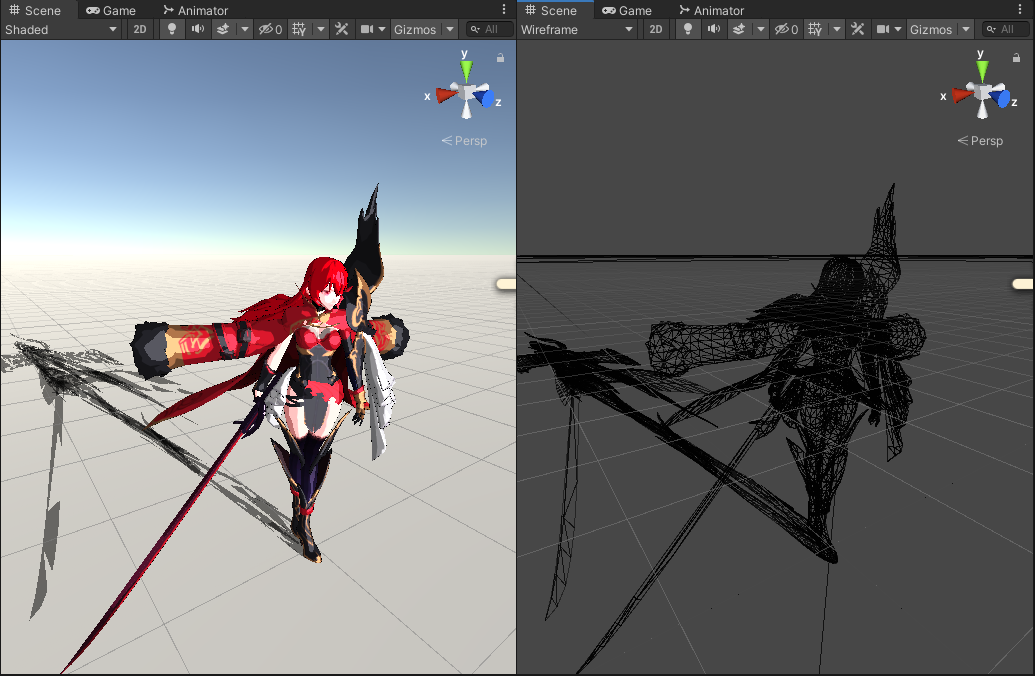Screen dimensions: 1035x676
Task: Click green Y axis cone in Wireframe view
Action: coord(982,70)
